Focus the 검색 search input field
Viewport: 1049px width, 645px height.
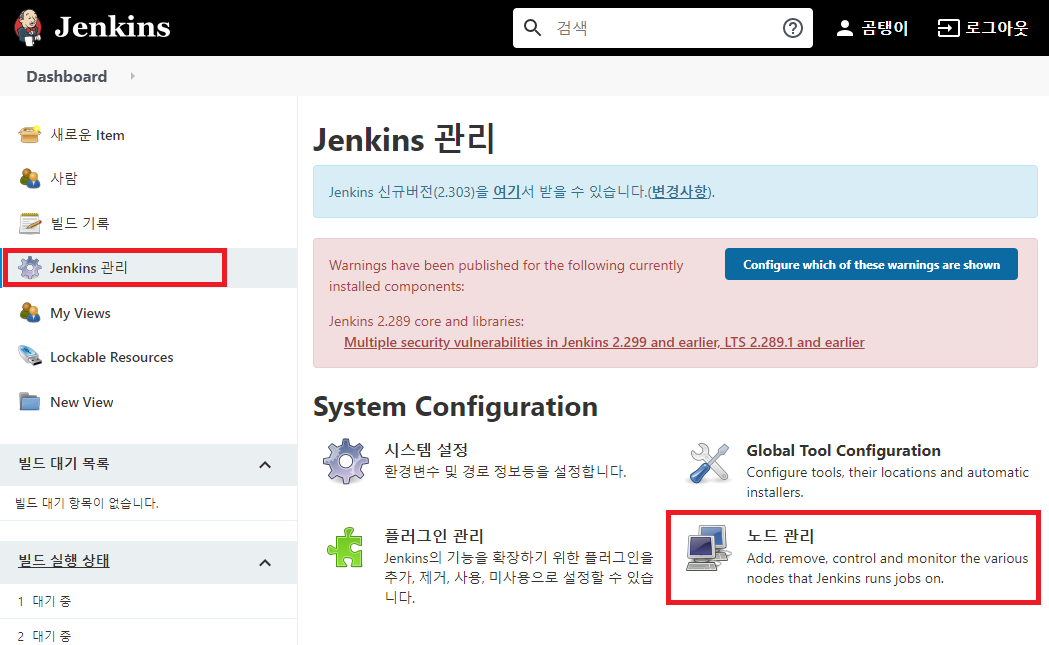click(x=663, y=28)
